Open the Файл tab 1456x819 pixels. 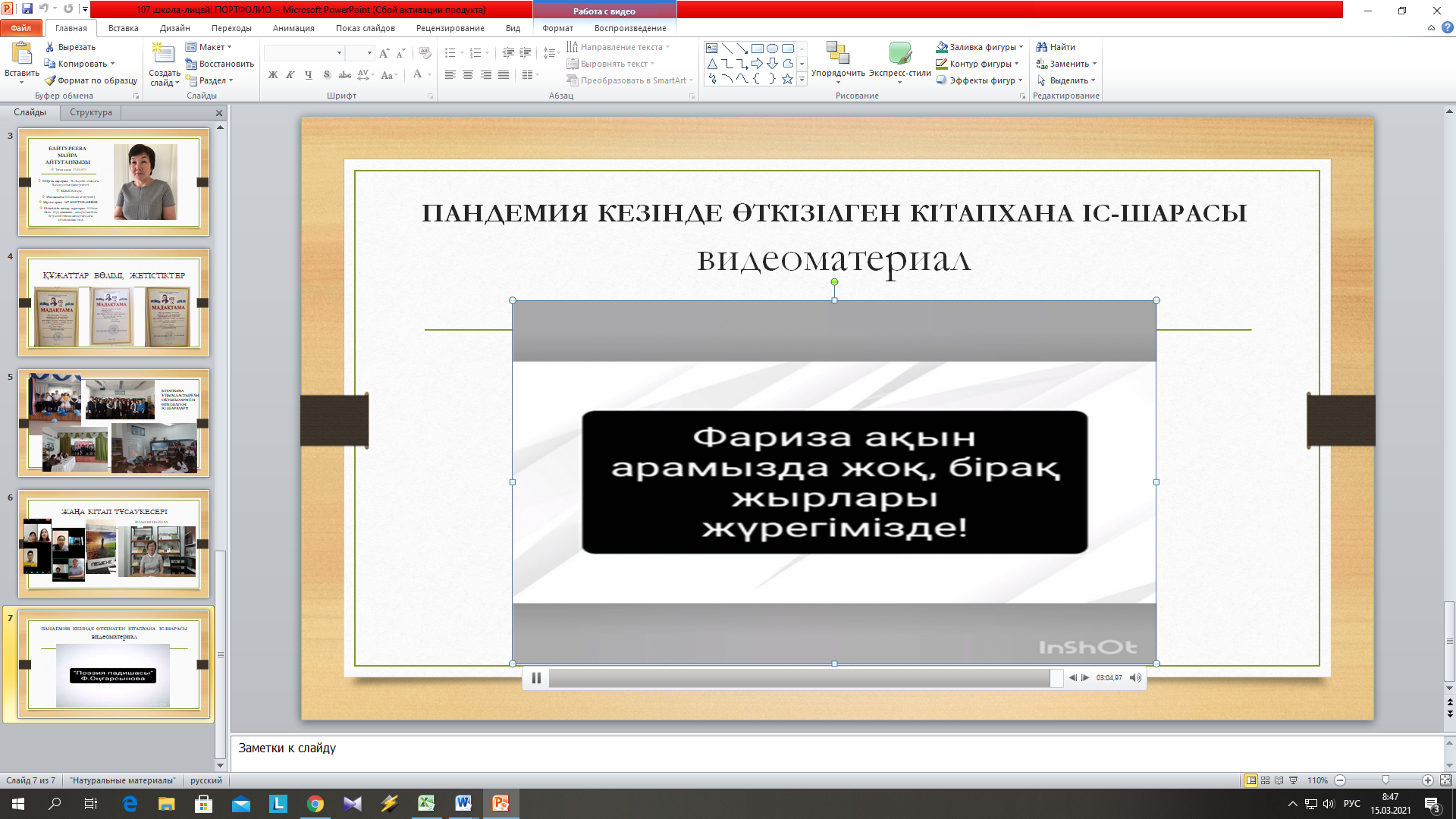click(21, 28)
